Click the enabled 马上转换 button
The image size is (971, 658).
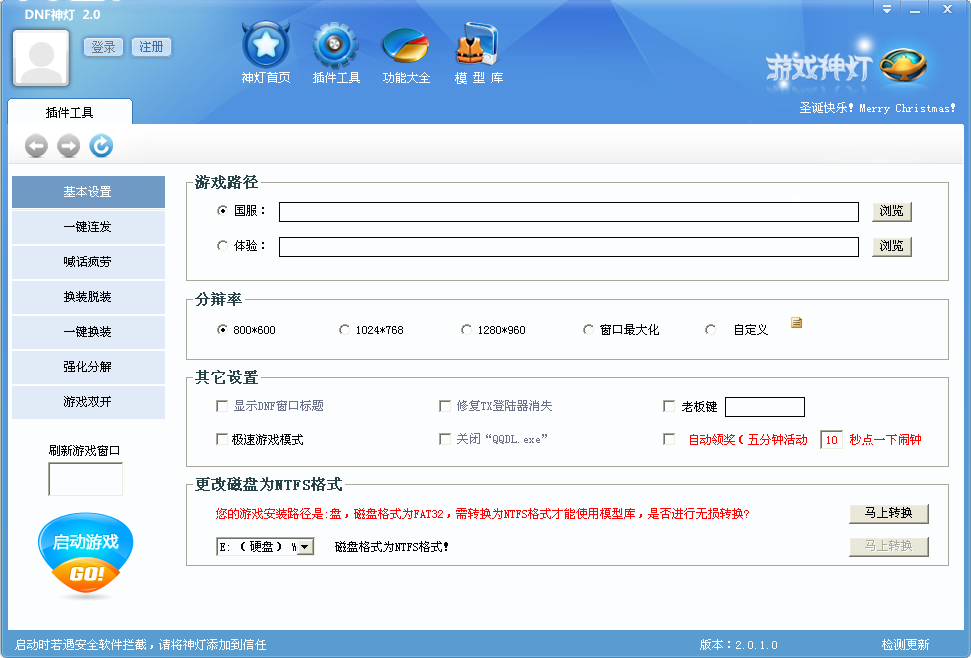click(889, 513)
